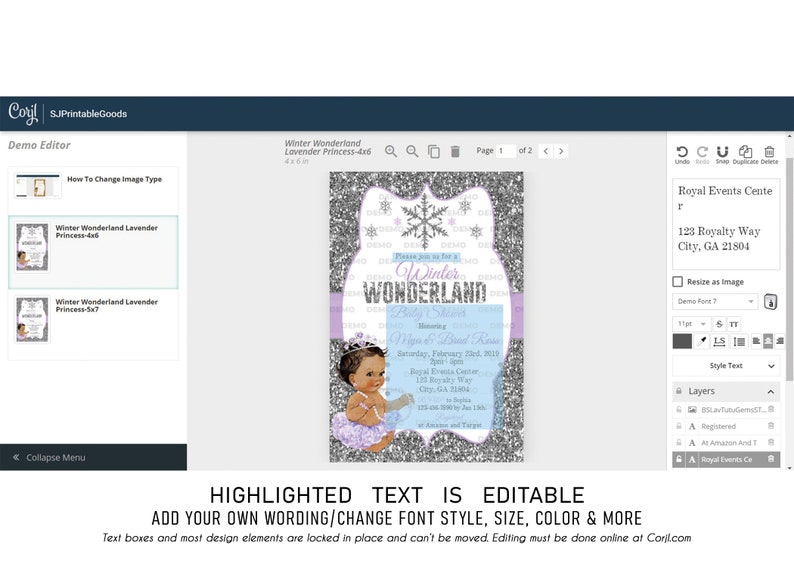Zoom out of the canvas
794x567 pixels.
pyautogui.click(x=412, y=151)
